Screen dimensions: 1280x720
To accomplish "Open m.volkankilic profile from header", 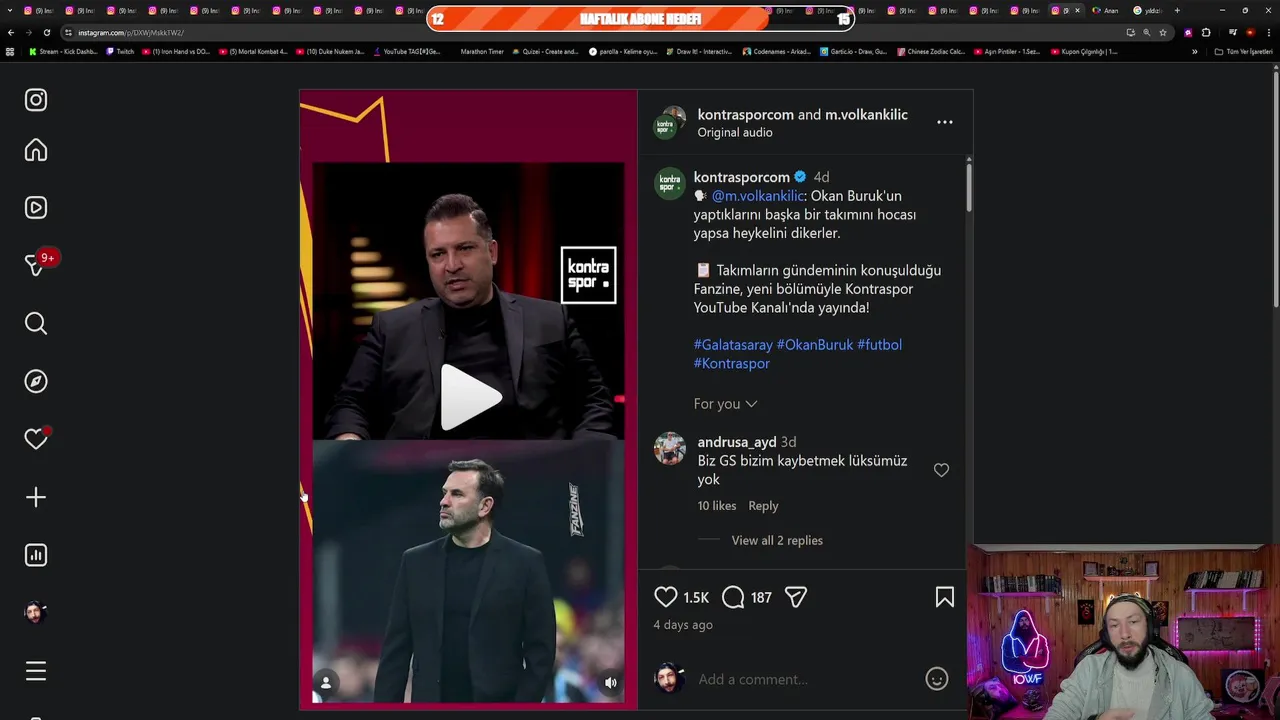I will click(x=866, y=115).
